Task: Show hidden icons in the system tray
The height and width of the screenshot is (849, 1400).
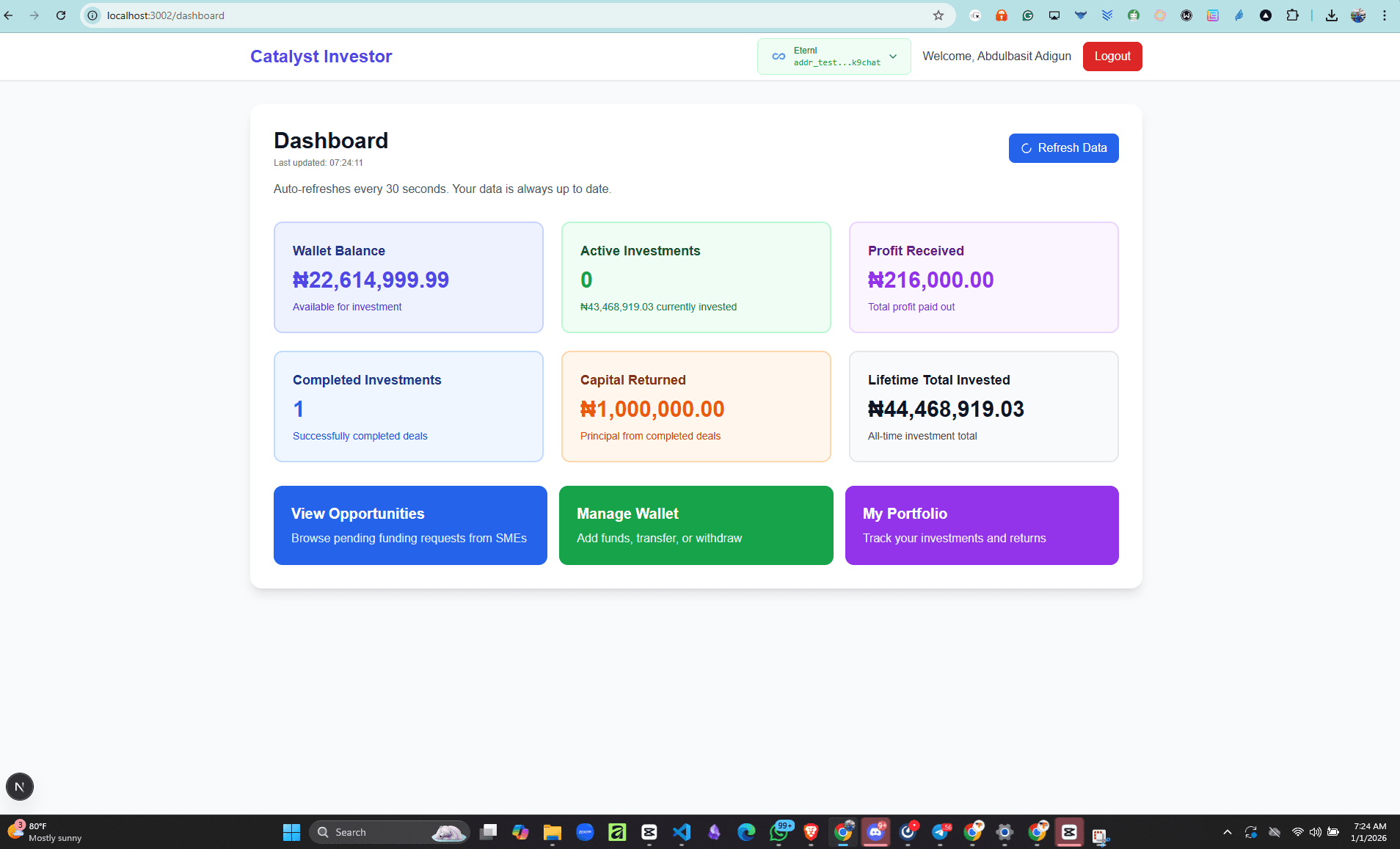Action: point(1226,832)
